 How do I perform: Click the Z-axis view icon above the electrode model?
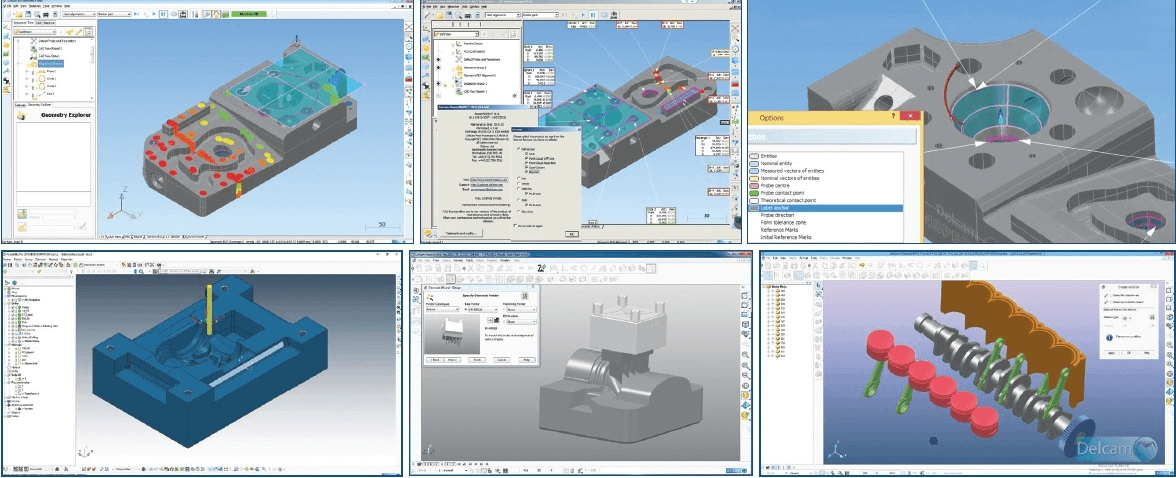click(x=542, y=268)
